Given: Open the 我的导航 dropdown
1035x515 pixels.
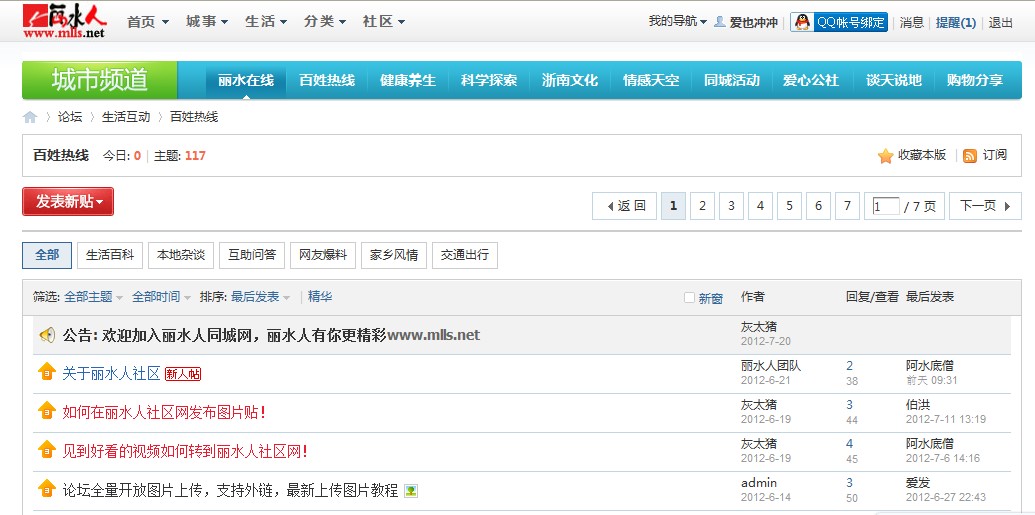Looking at the screenshot, I should tap(677, 22).
